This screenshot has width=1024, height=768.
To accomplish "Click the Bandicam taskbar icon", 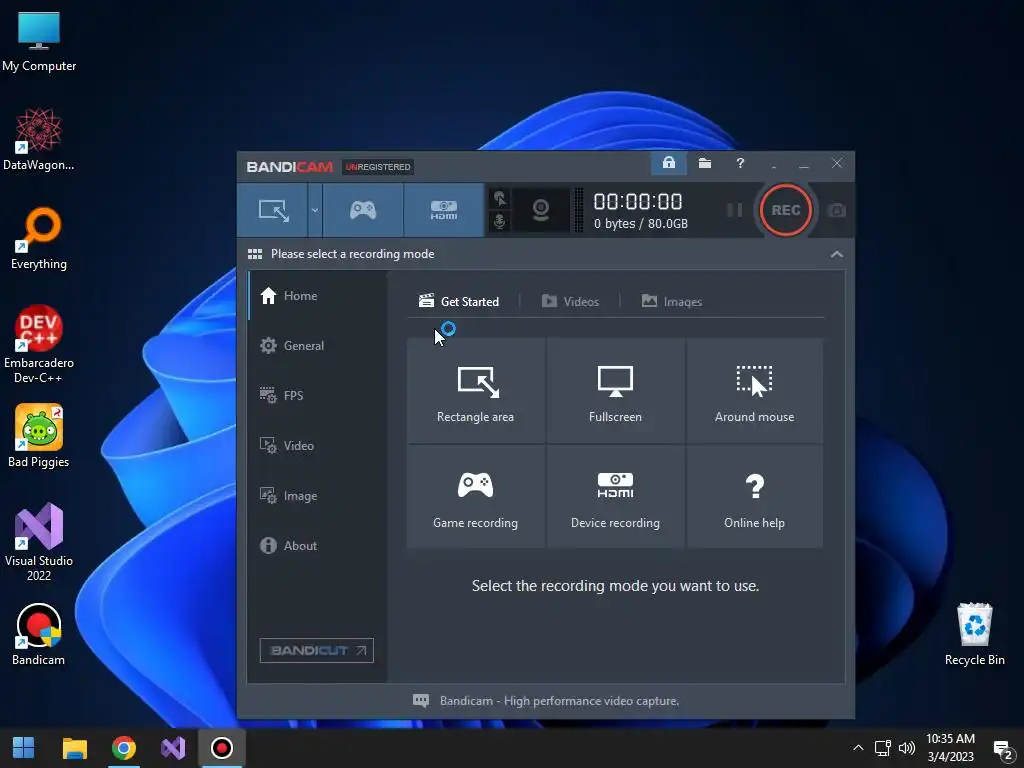I will tap(221, 748).
